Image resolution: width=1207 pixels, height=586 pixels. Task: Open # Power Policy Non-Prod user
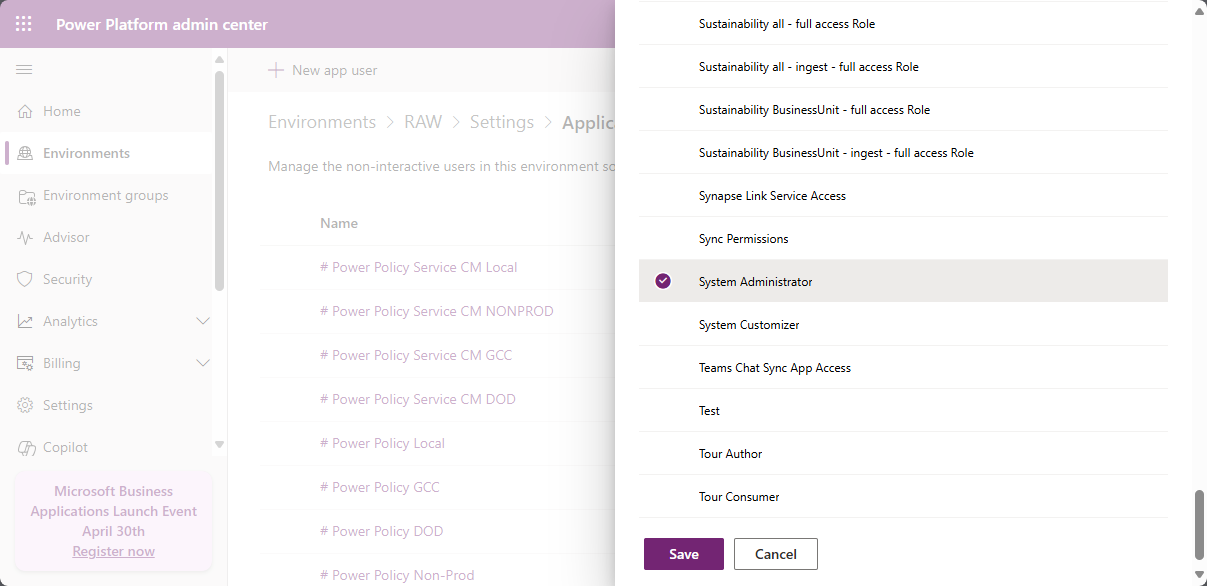point(397,575)
